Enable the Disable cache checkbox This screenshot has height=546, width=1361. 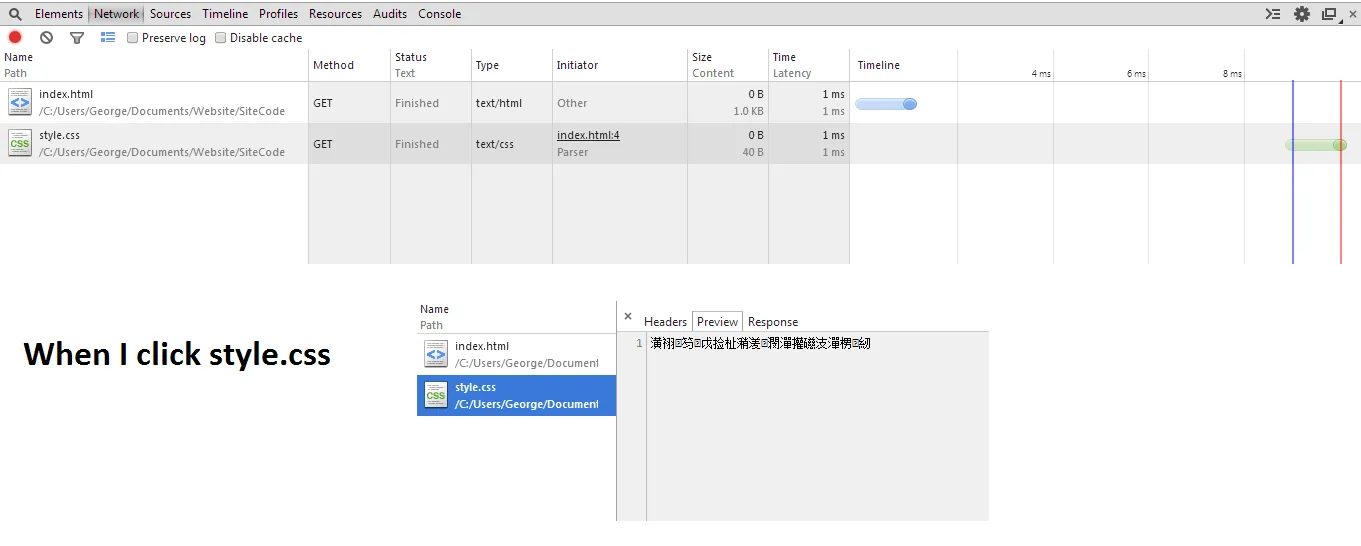220,38
